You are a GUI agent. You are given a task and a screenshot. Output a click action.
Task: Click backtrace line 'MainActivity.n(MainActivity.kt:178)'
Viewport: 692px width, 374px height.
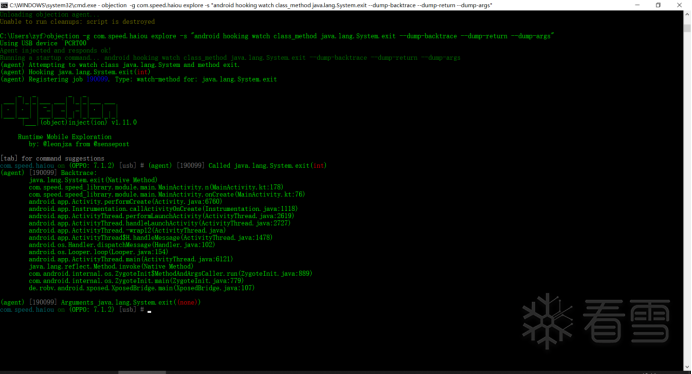(156, 187)
